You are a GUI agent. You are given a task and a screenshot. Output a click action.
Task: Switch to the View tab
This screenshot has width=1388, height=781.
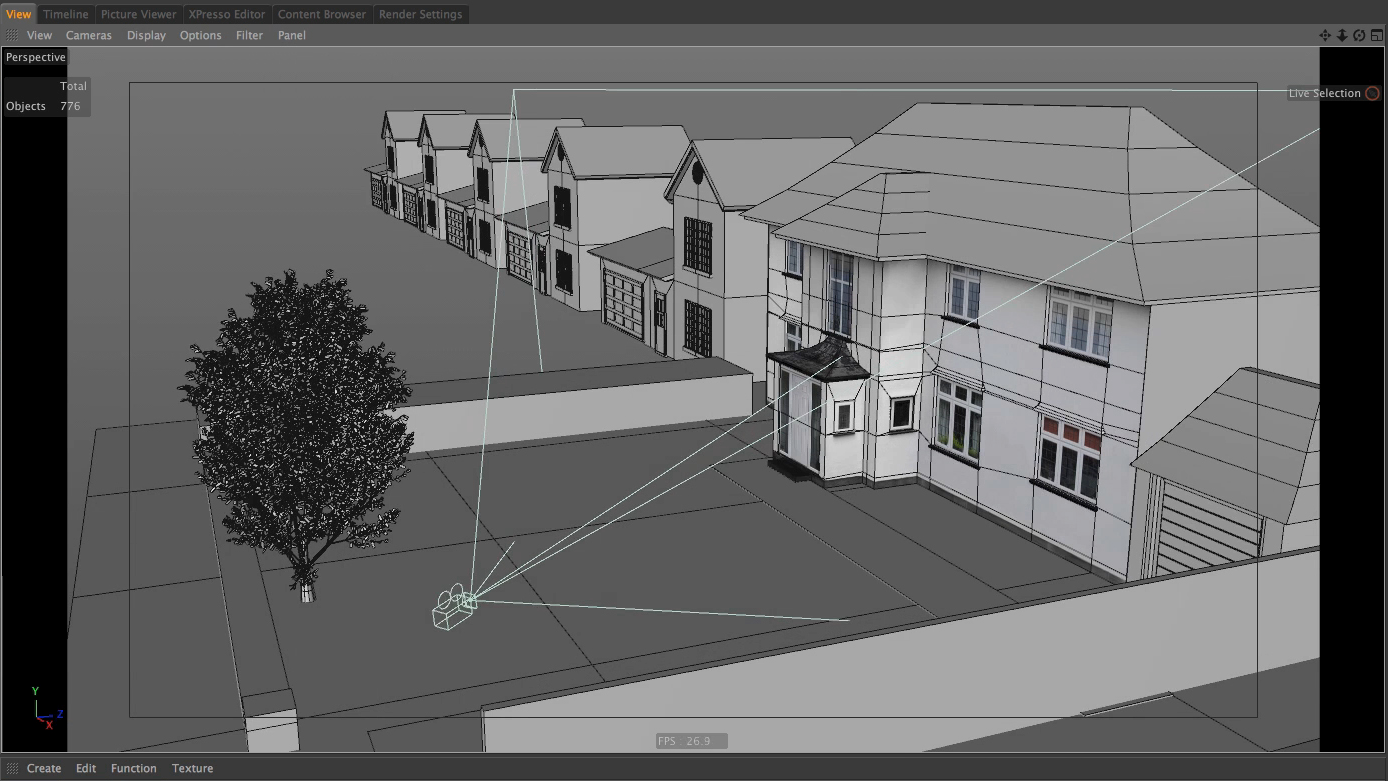point(19,14)
